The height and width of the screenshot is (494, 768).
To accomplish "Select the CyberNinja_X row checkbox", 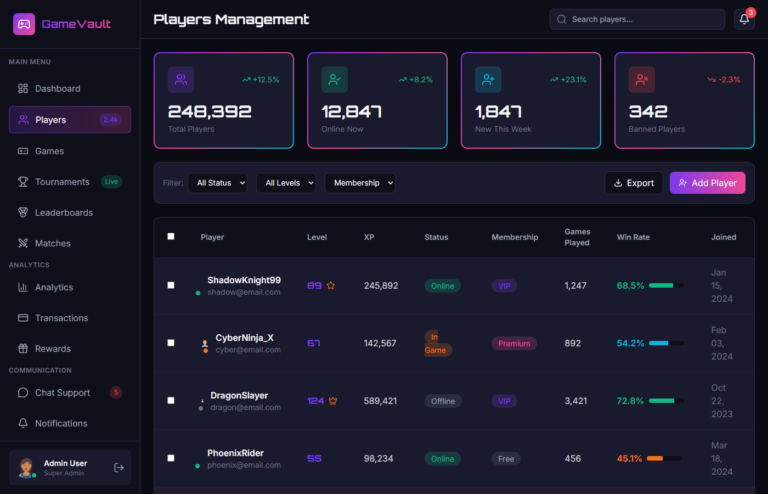I will pos(171,343).
